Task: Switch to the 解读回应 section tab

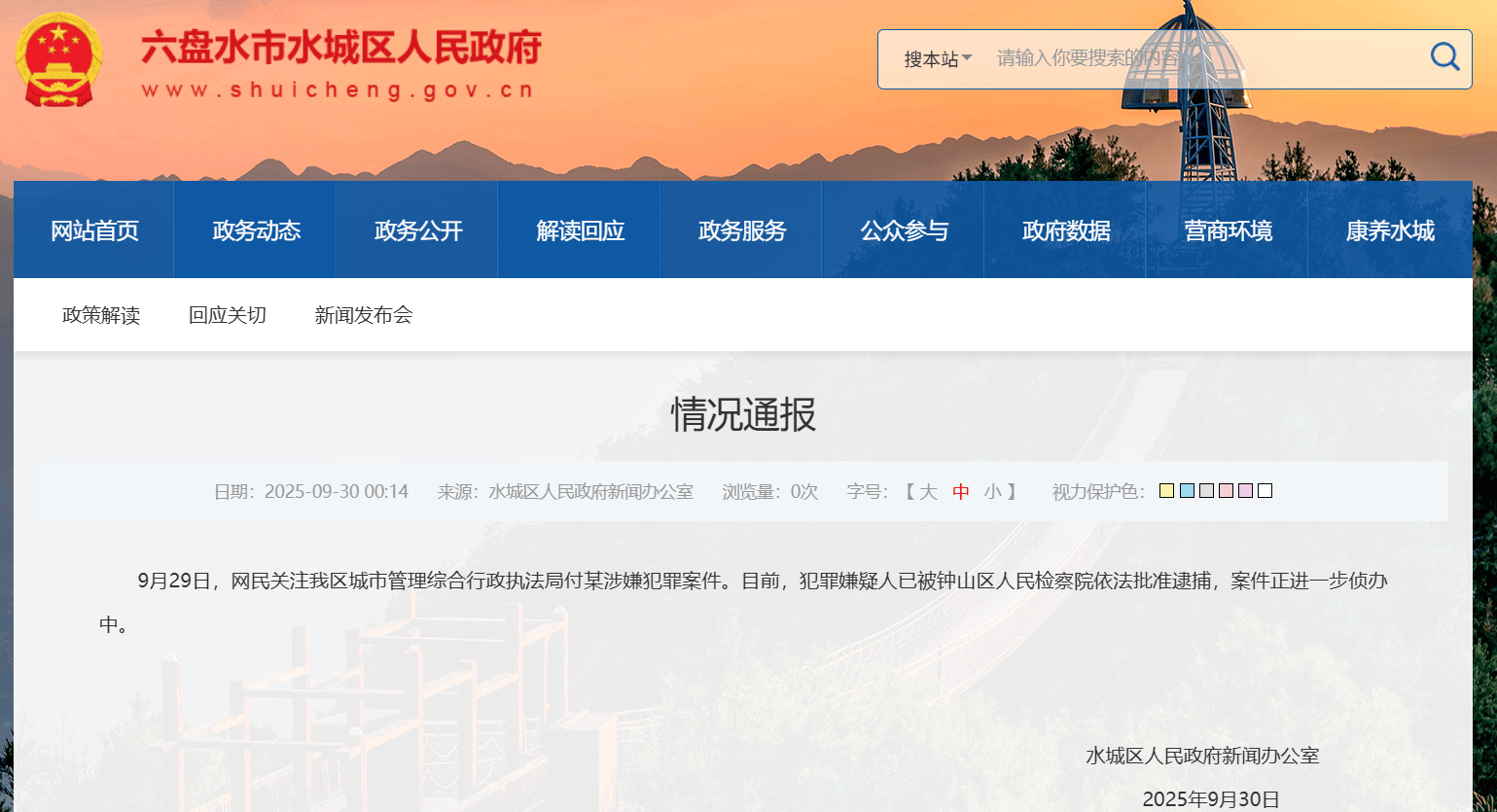Action: [579, 229]
